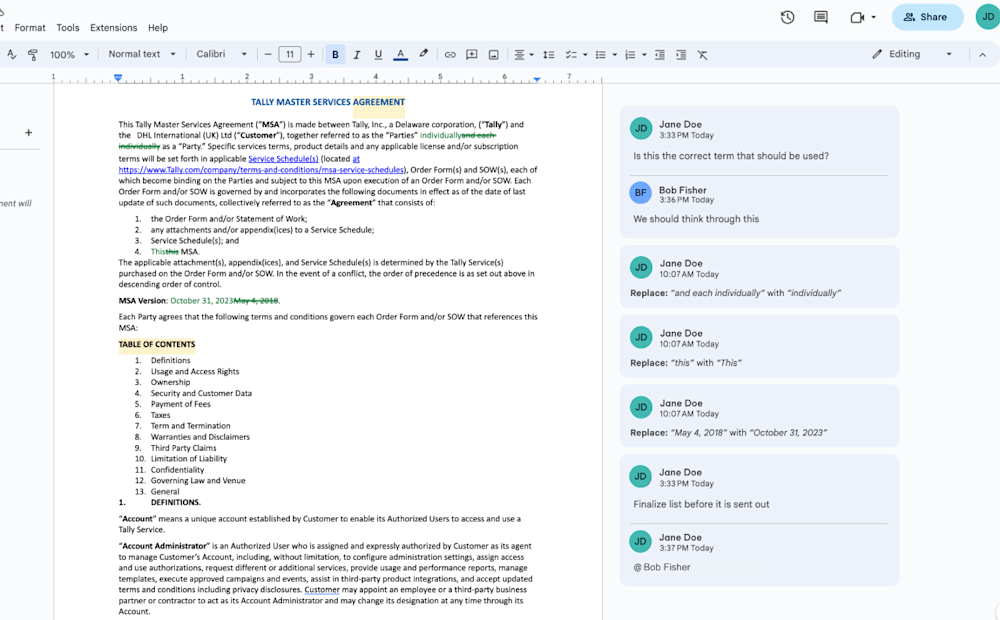Open the Tools menu
Image resolution: width=1000 pixels, height=620 pixels.
[67, 27]
